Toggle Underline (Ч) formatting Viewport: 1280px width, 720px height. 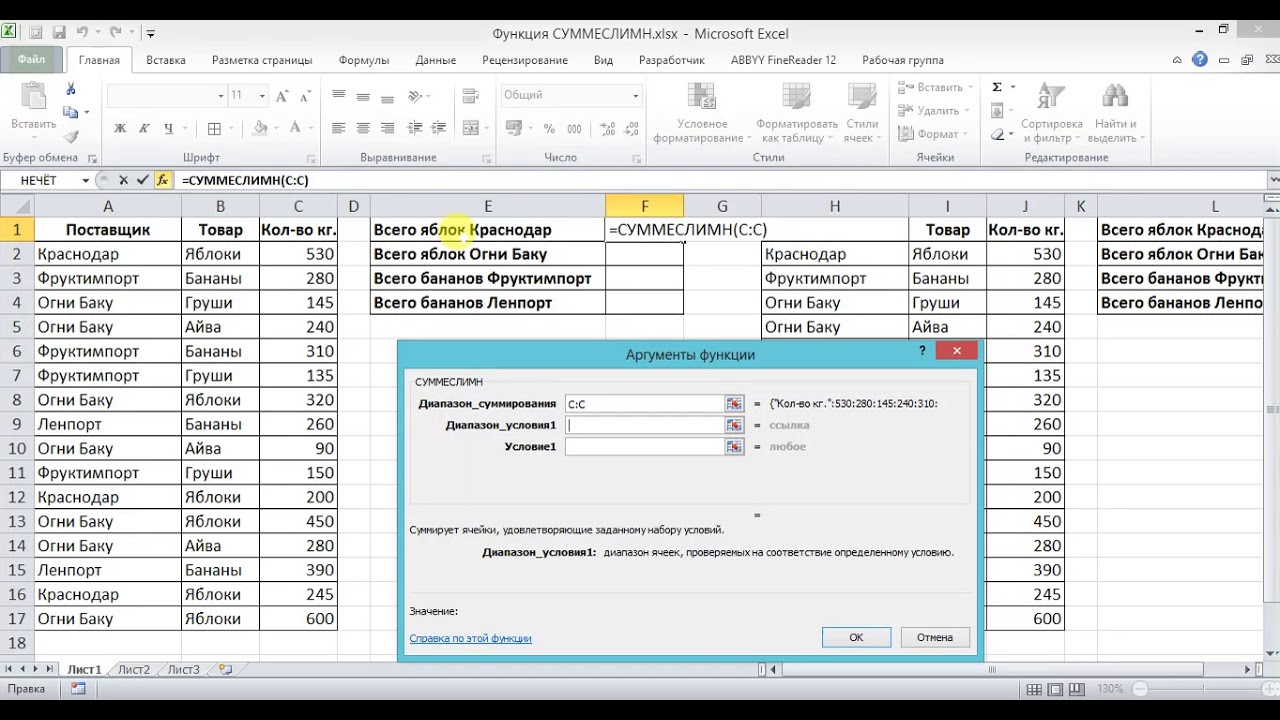click(x=168, y=128)
